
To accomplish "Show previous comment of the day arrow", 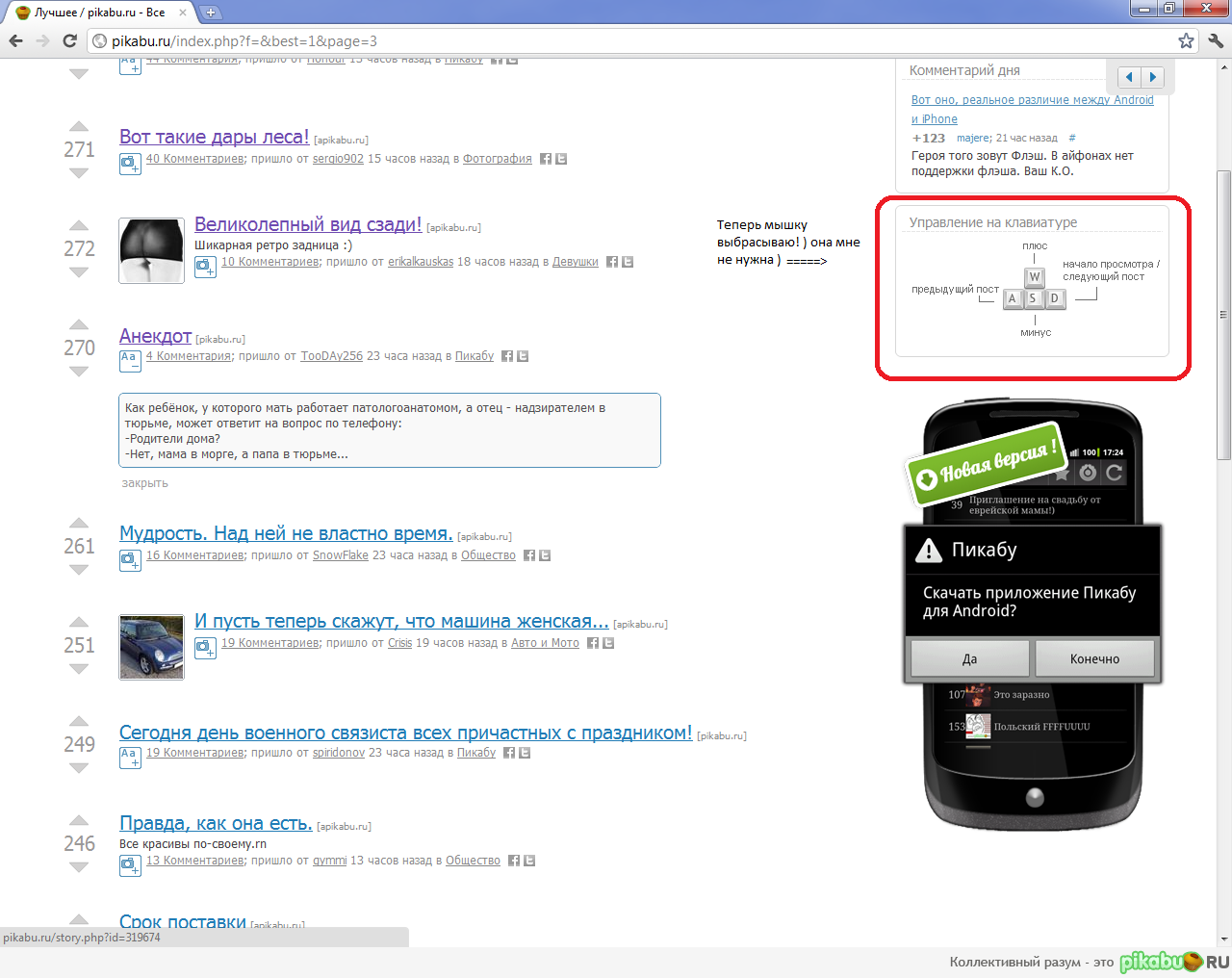I will tap(1129, 77).
